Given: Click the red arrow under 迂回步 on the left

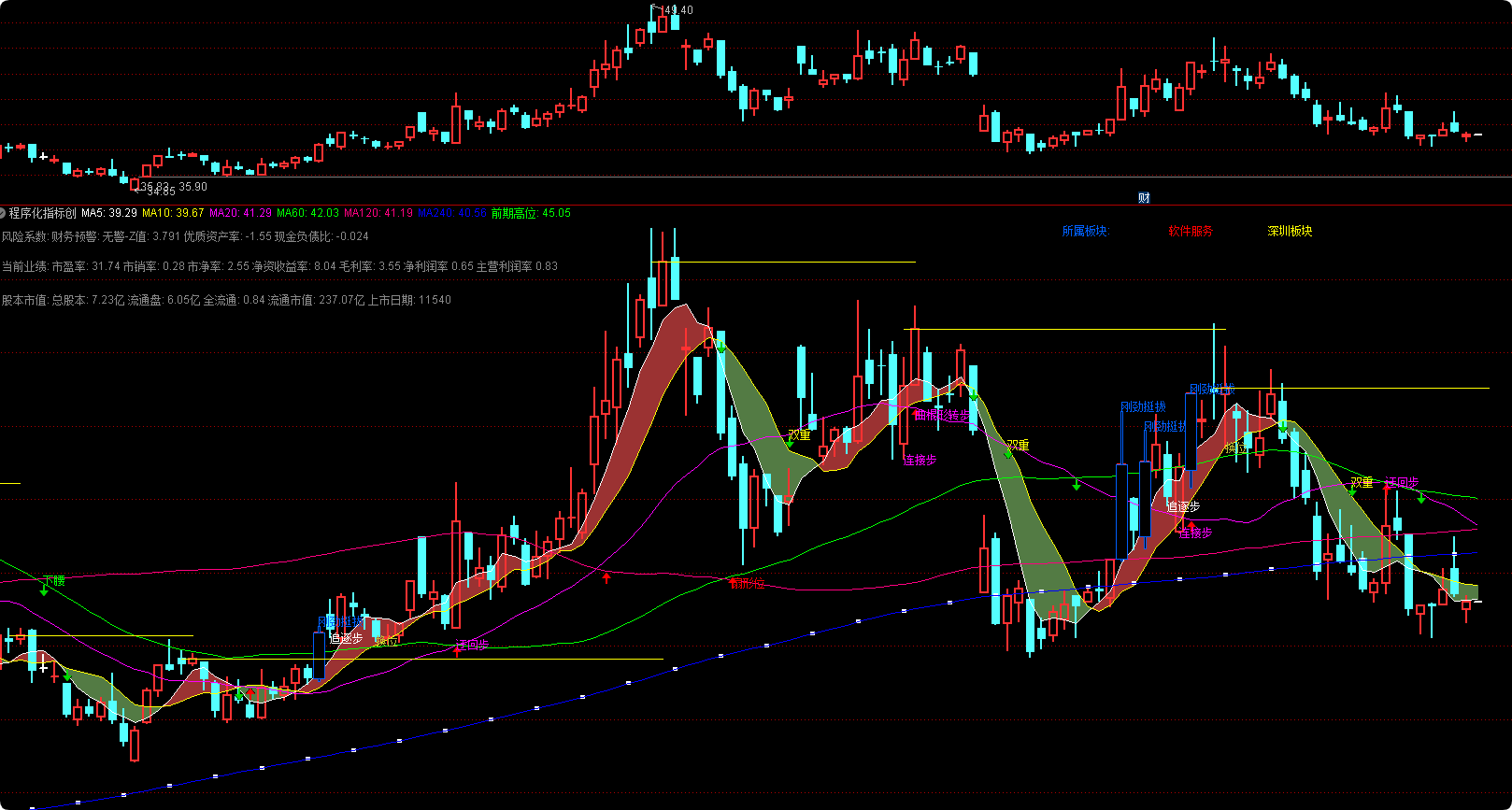Looking at the screenshot, I should (457, 651).
